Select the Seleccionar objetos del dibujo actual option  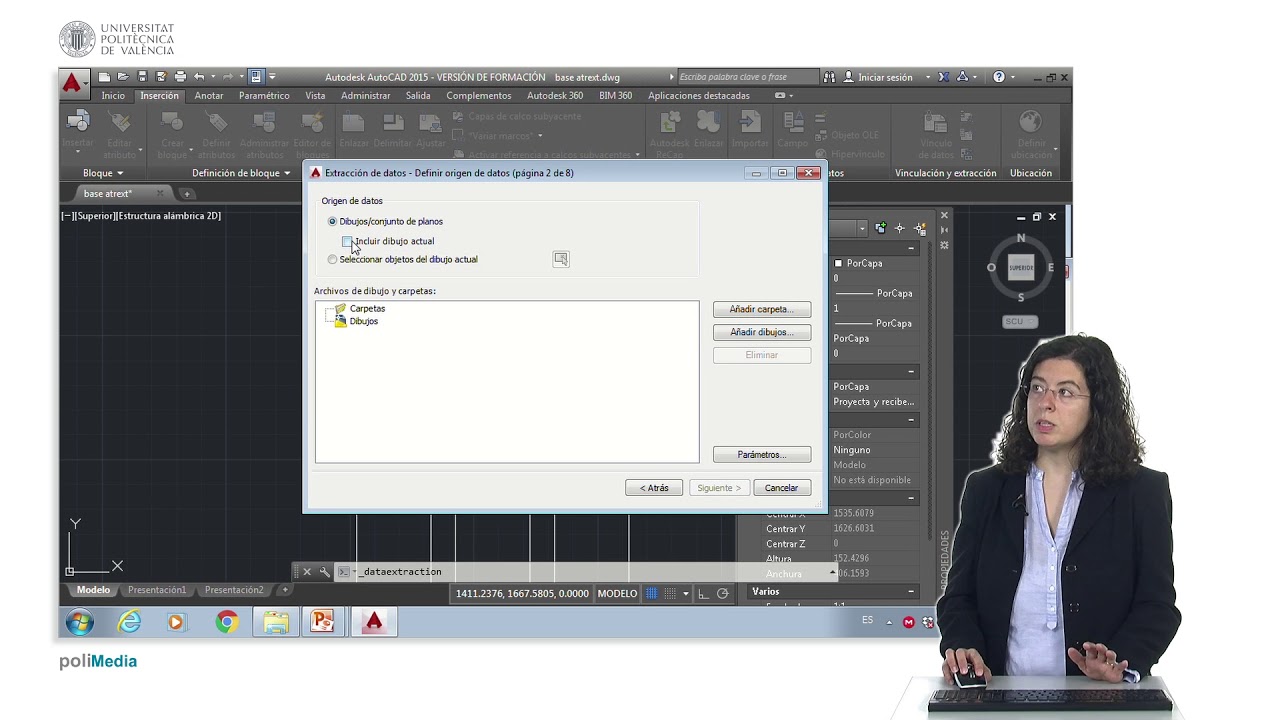coord(333,259)
